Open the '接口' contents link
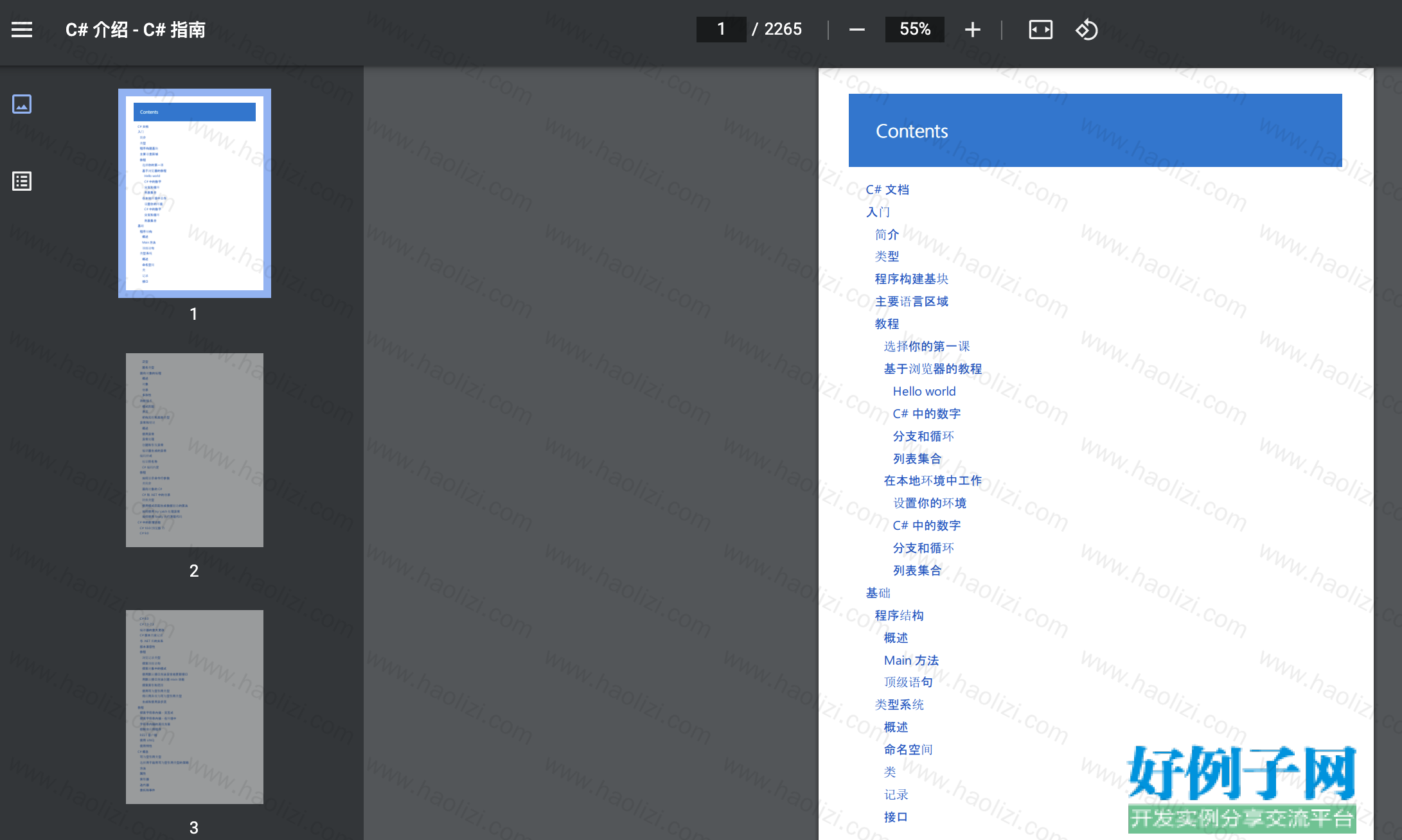1402x840 pixels. click(x=896, y=817)
